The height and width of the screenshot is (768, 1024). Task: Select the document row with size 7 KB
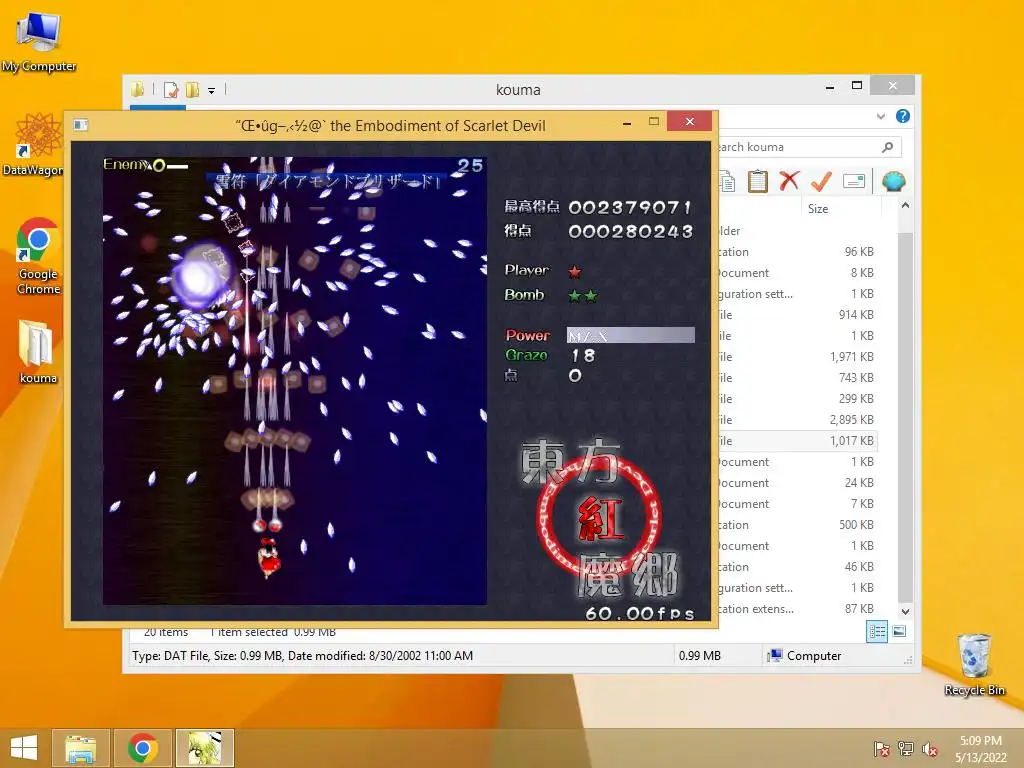[797, 504]
